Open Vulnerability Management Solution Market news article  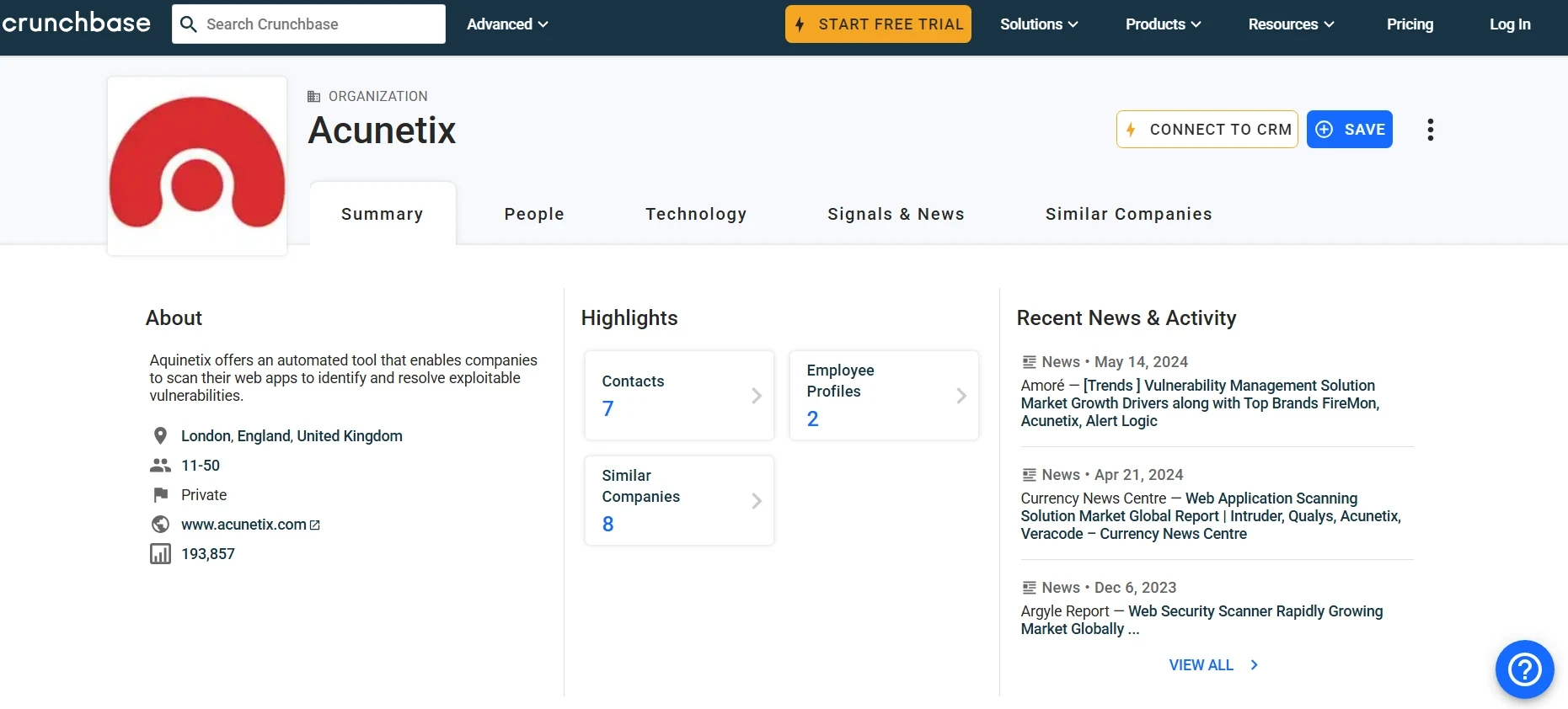[1200, 403]
